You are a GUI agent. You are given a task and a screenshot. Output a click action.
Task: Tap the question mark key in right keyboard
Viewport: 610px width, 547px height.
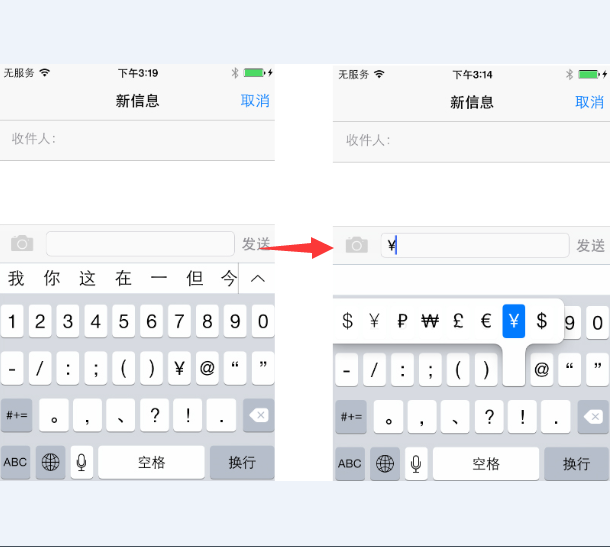pos(489,417)
